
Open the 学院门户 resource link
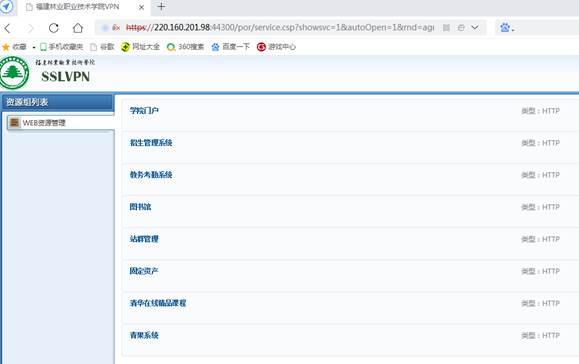144,110
